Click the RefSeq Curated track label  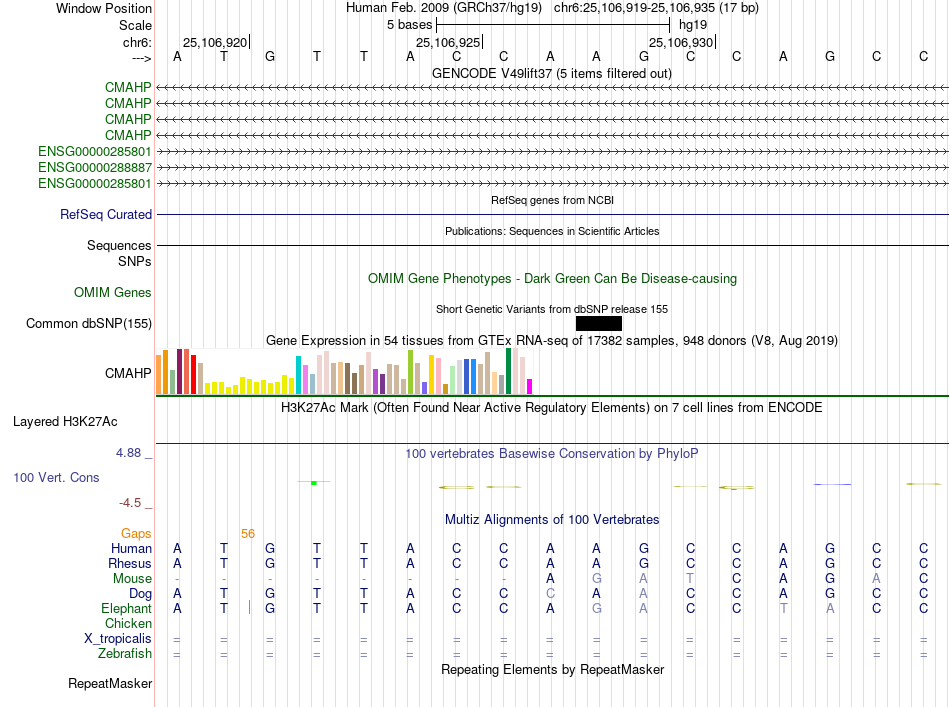coord(106,214)
